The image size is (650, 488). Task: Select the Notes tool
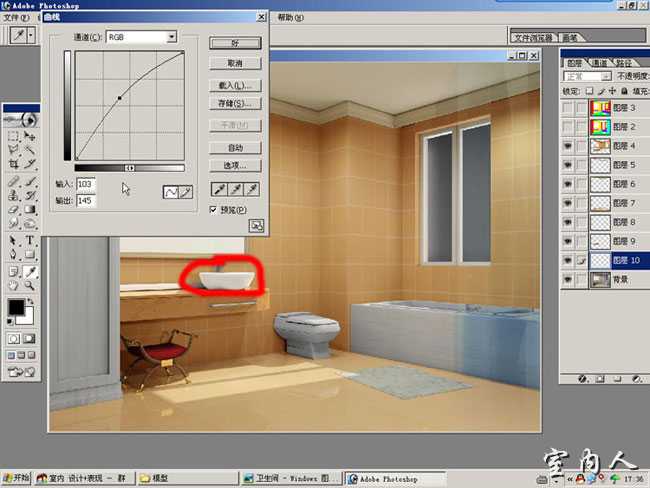tap(13, 272)
